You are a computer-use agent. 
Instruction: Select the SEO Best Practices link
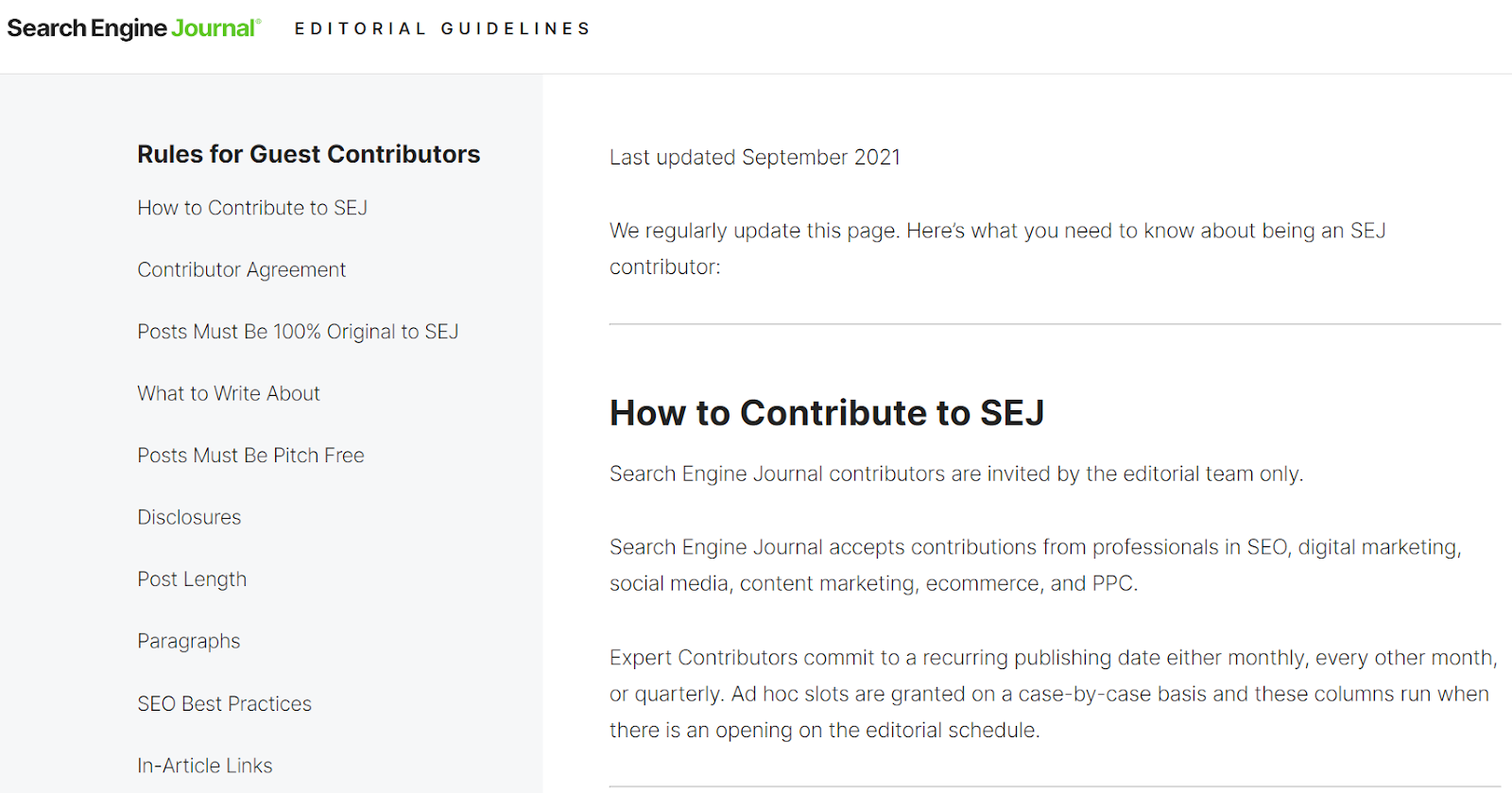[224, 704]
